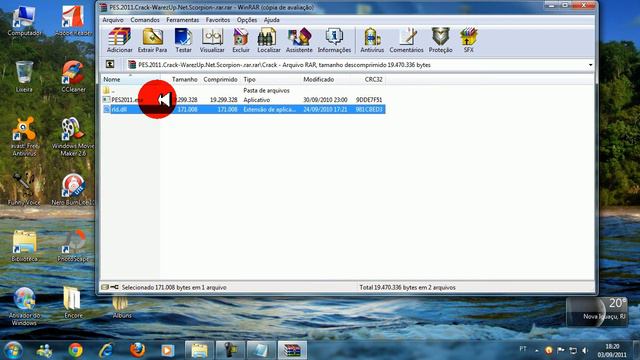Viewport: 640px width, 360px height.
Task: Open the Windows Start menu
Action: (x=13, y=350)
